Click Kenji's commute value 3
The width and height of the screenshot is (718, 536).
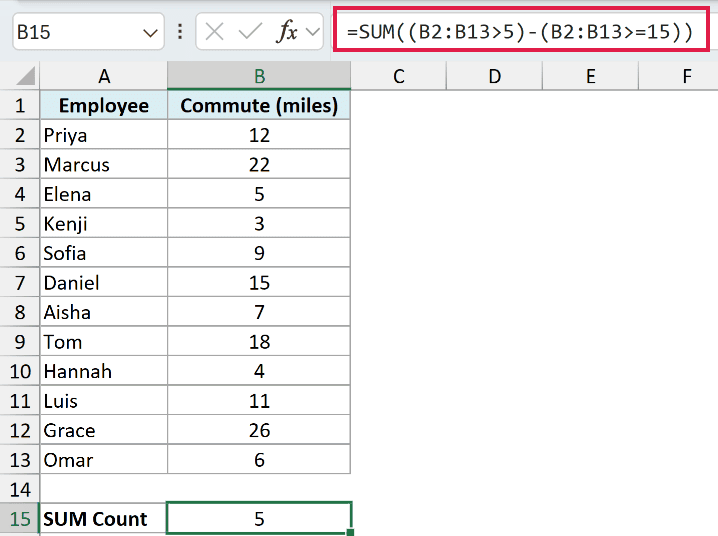tap(259, 223)
